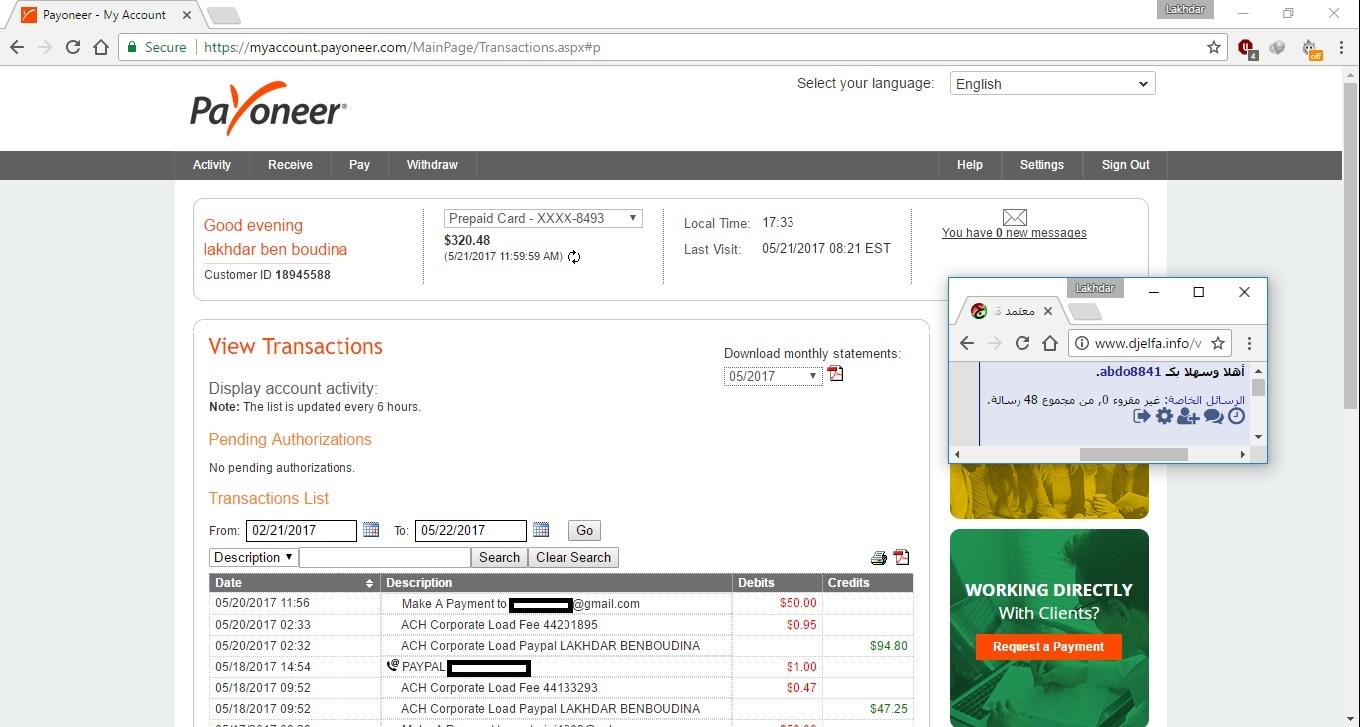The height and width of the screenshot is (727, 1360).
Task: Go back in the djelfa.info window
Action: [966, 343]
